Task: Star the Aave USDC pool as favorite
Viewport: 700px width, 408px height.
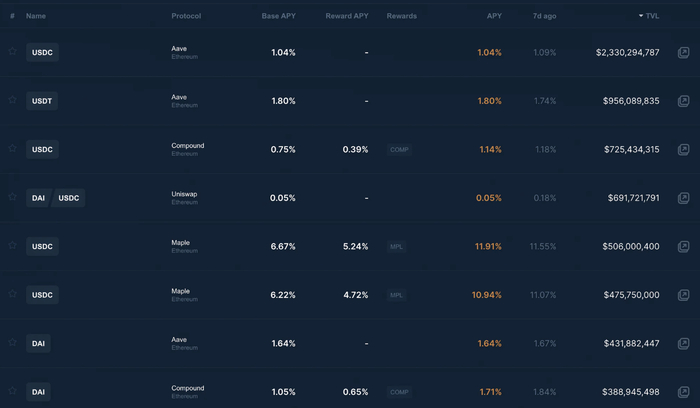Action: coord(12,51)
